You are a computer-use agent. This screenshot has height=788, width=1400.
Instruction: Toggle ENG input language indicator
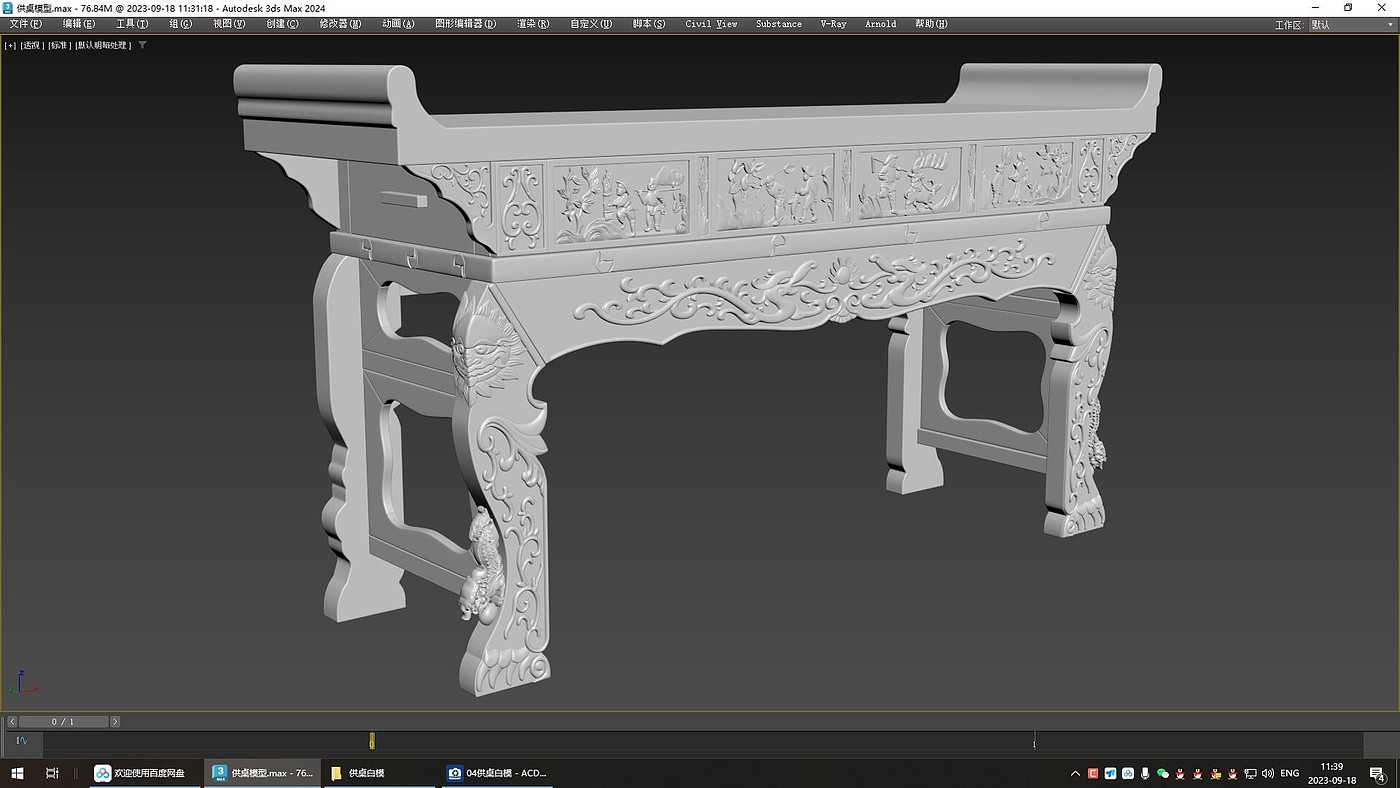pyautogui.click(x=1290, y=773)
